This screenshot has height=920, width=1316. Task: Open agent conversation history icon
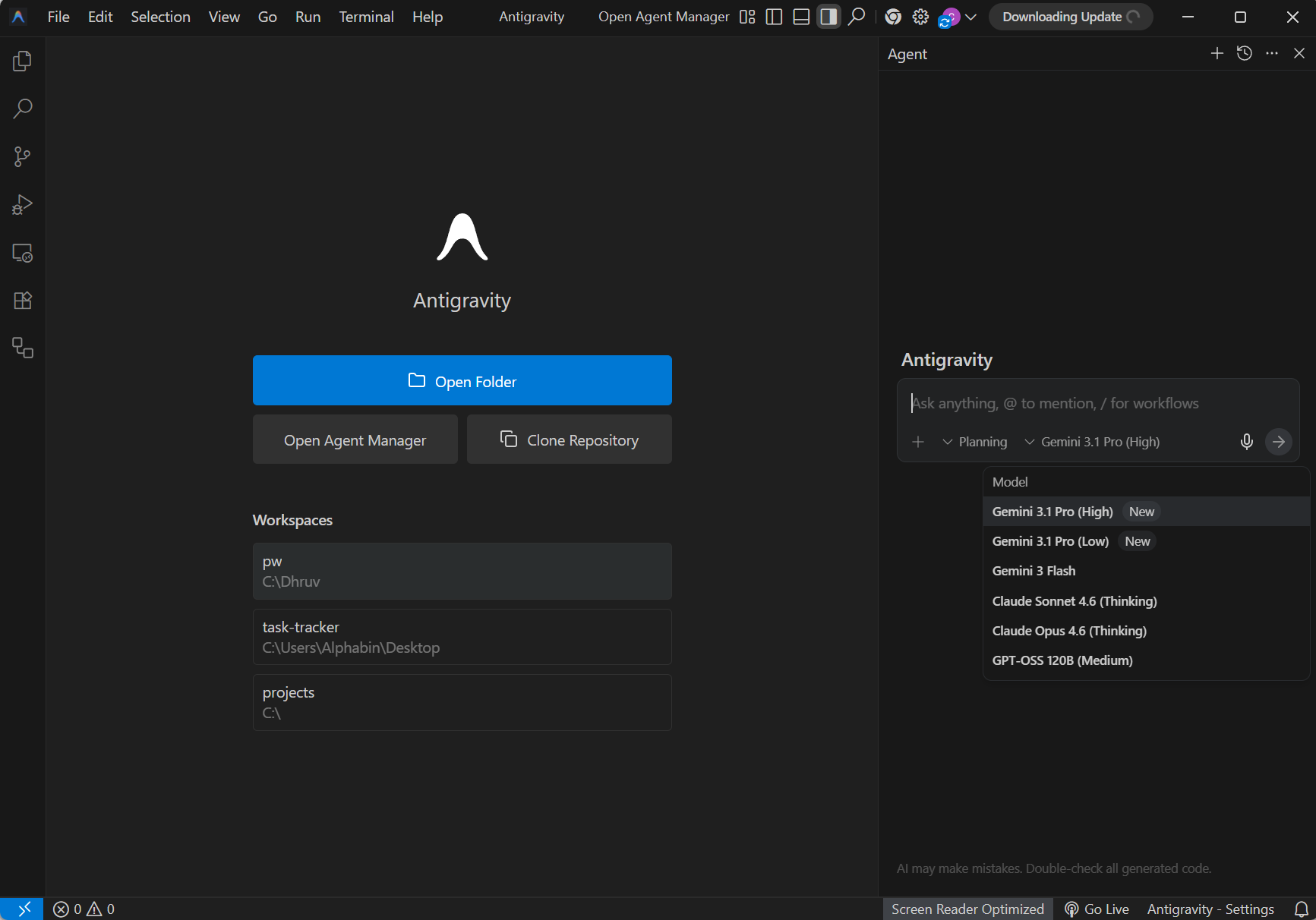[x=1244, y=53]
